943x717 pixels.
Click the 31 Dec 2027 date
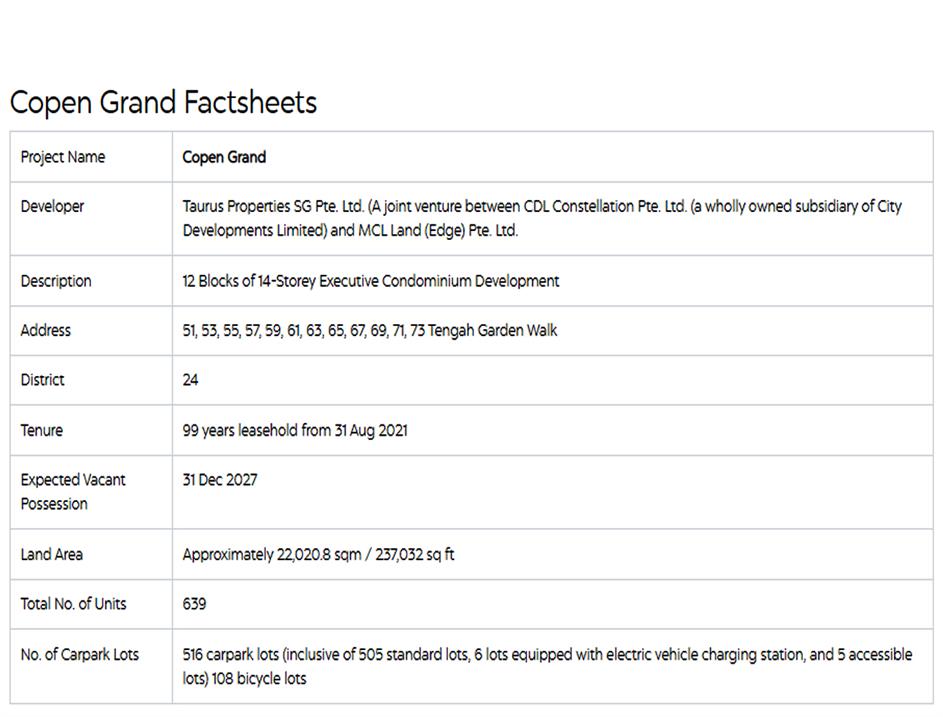click(x=220, y=480)
